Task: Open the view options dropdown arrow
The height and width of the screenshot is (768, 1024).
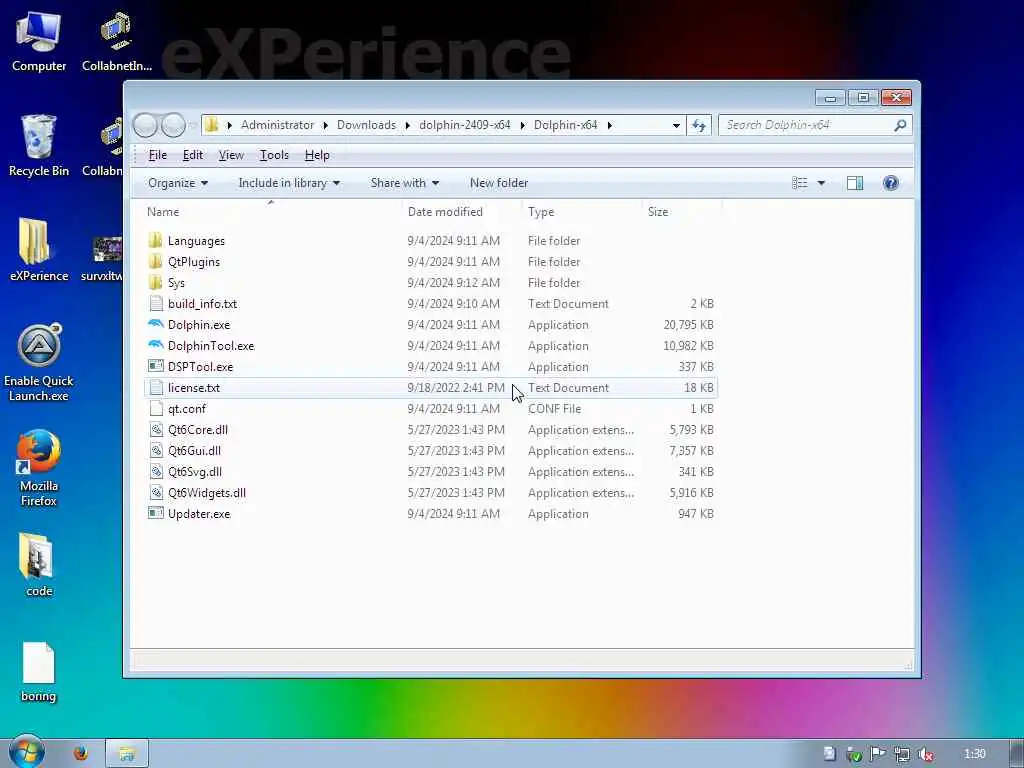Action: point(821,183)
